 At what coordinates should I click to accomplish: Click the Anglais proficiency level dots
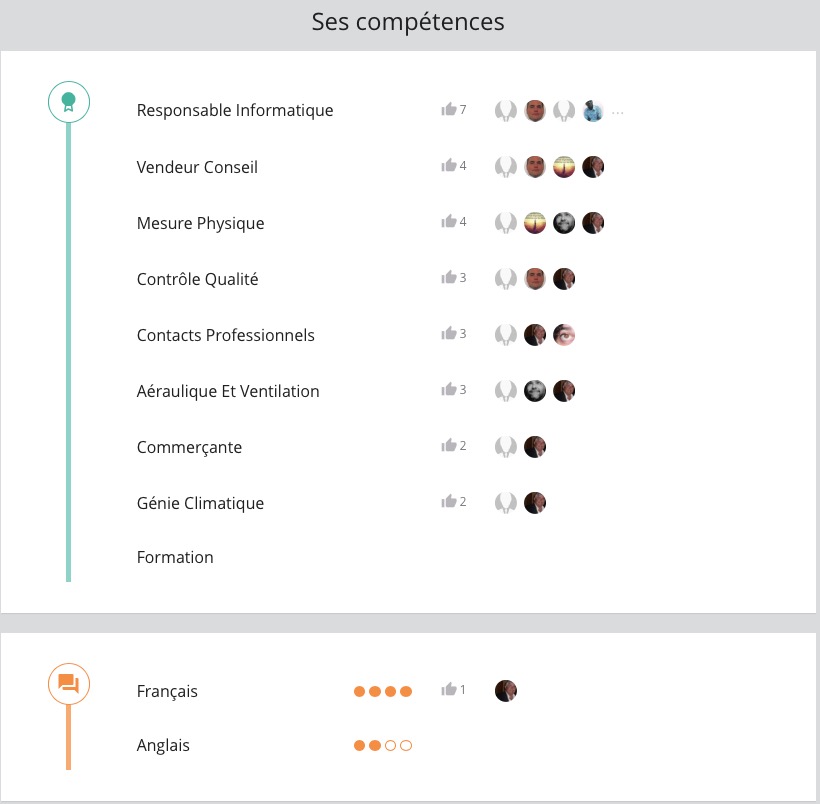pos(383,745)
